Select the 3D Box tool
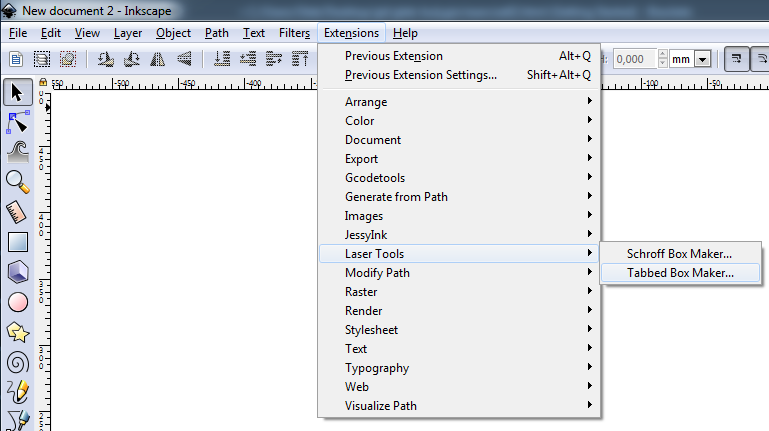Viewport: 769px width, 431px height. (x=17, y=271)
